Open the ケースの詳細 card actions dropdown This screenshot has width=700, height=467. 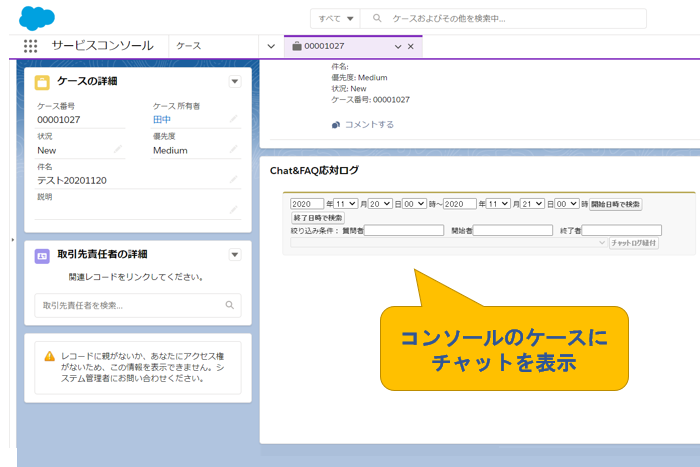pos(235,82)
